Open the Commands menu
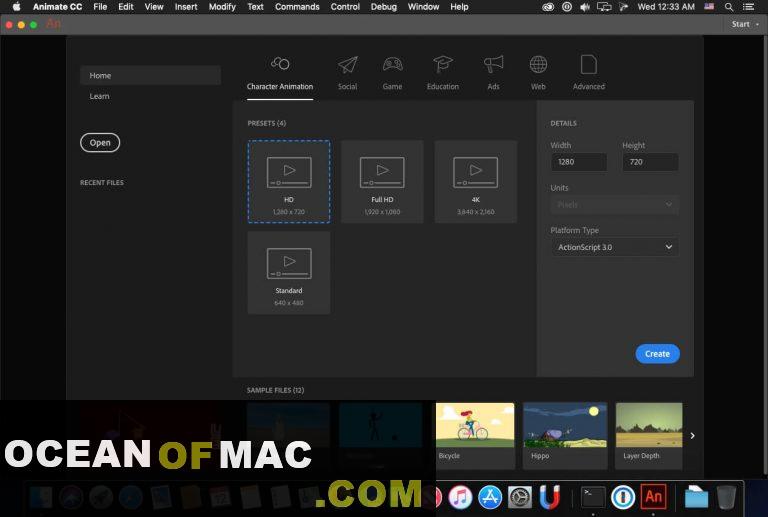The height and width of the screenshot is (517, 768). click(297, 7)
